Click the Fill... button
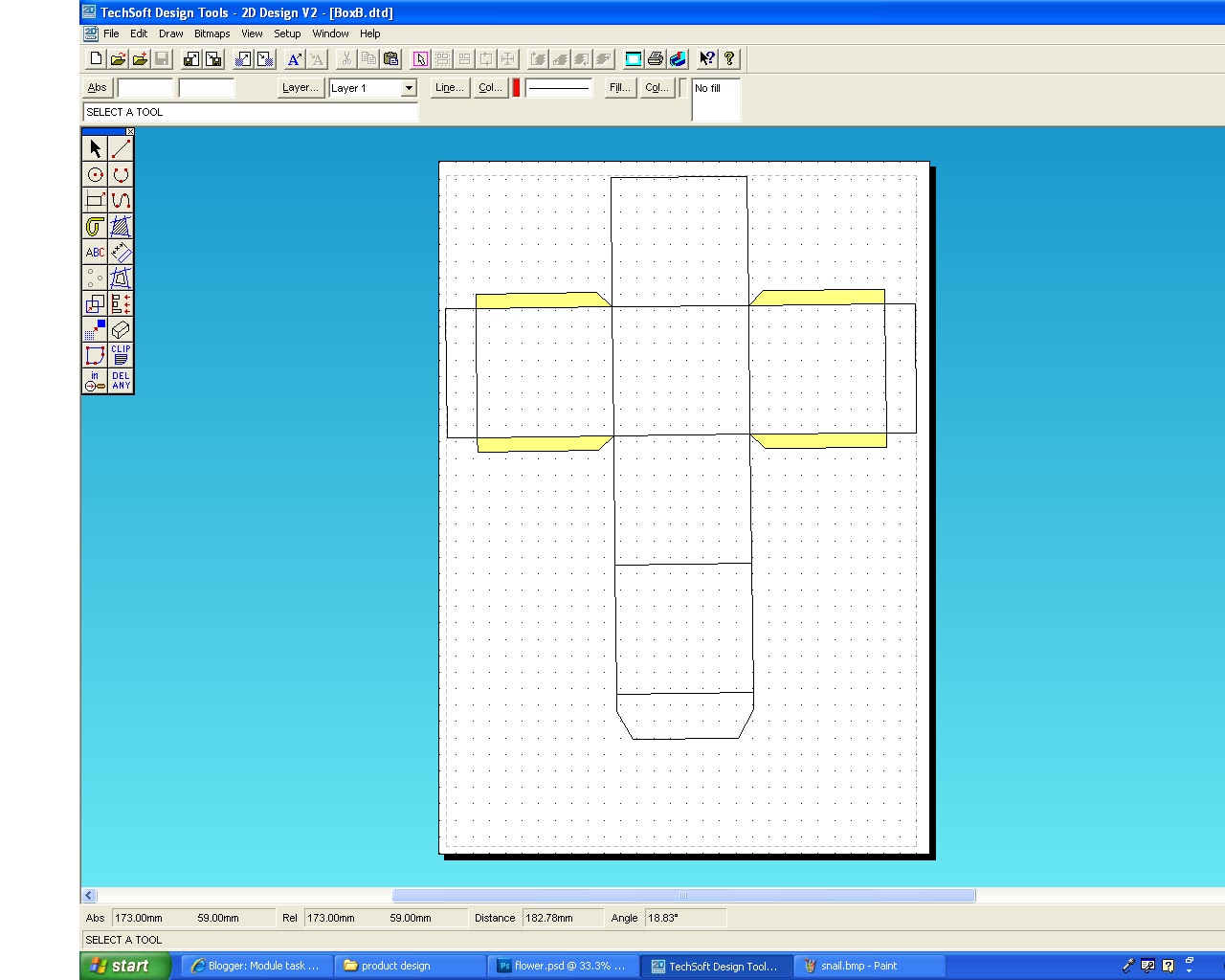 (x=618, y=87)
